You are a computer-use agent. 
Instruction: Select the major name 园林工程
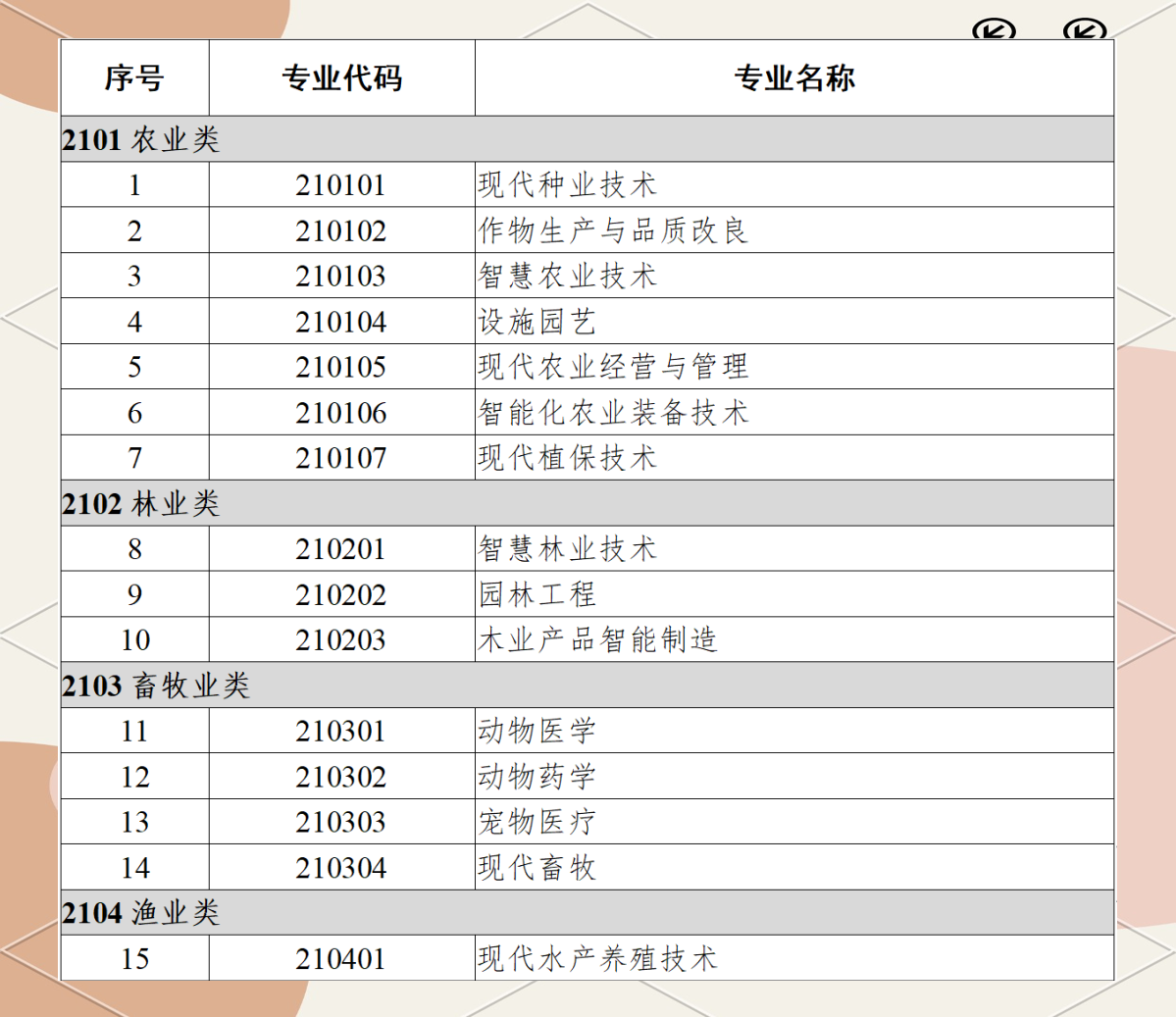pyautogui.click(x=537, y=594)
